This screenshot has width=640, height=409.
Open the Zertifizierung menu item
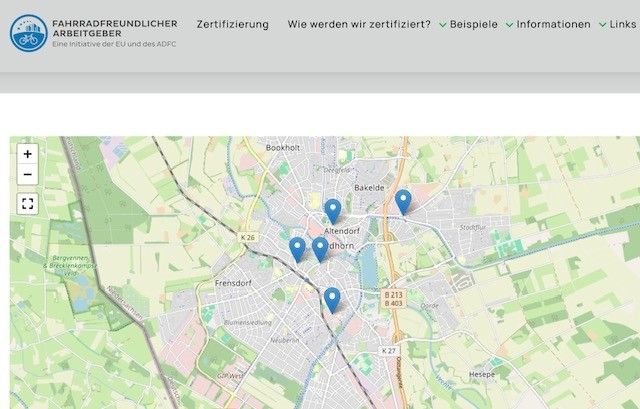pos(232,25)
